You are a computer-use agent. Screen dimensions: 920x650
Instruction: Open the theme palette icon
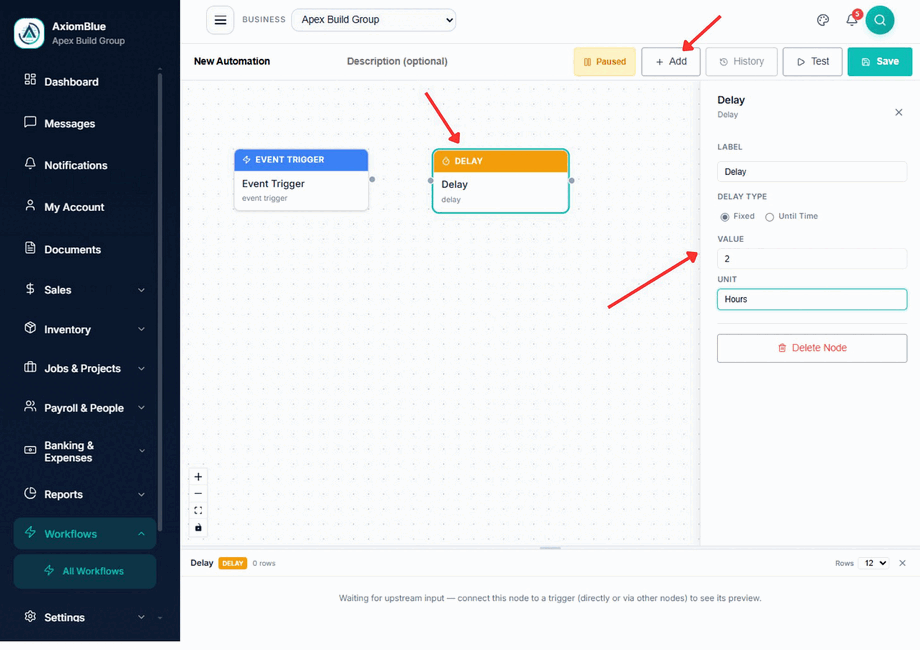tap(823, 20)
